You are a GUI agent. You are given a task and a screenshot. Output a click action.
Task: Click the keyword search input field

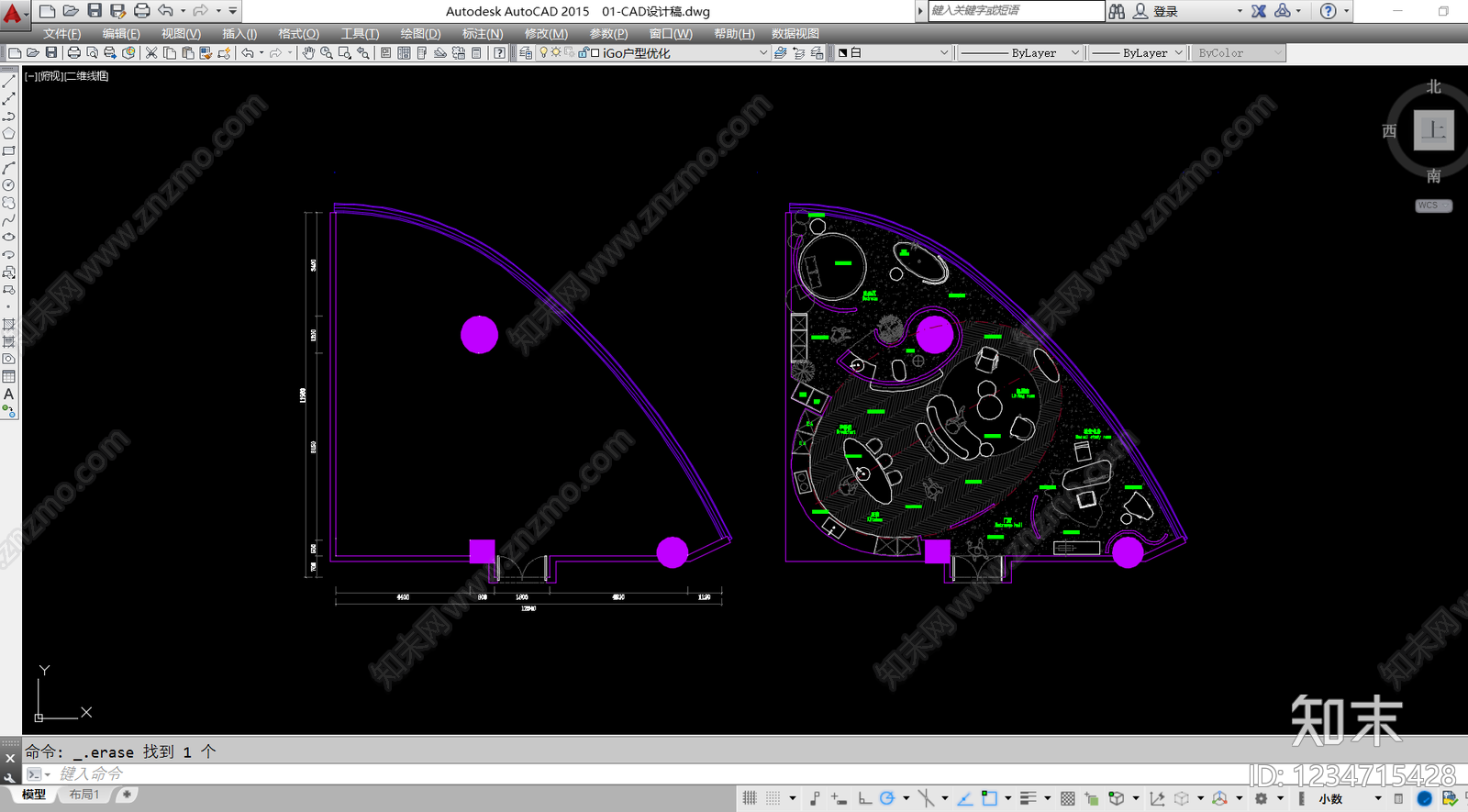[x=1016, y=11]
